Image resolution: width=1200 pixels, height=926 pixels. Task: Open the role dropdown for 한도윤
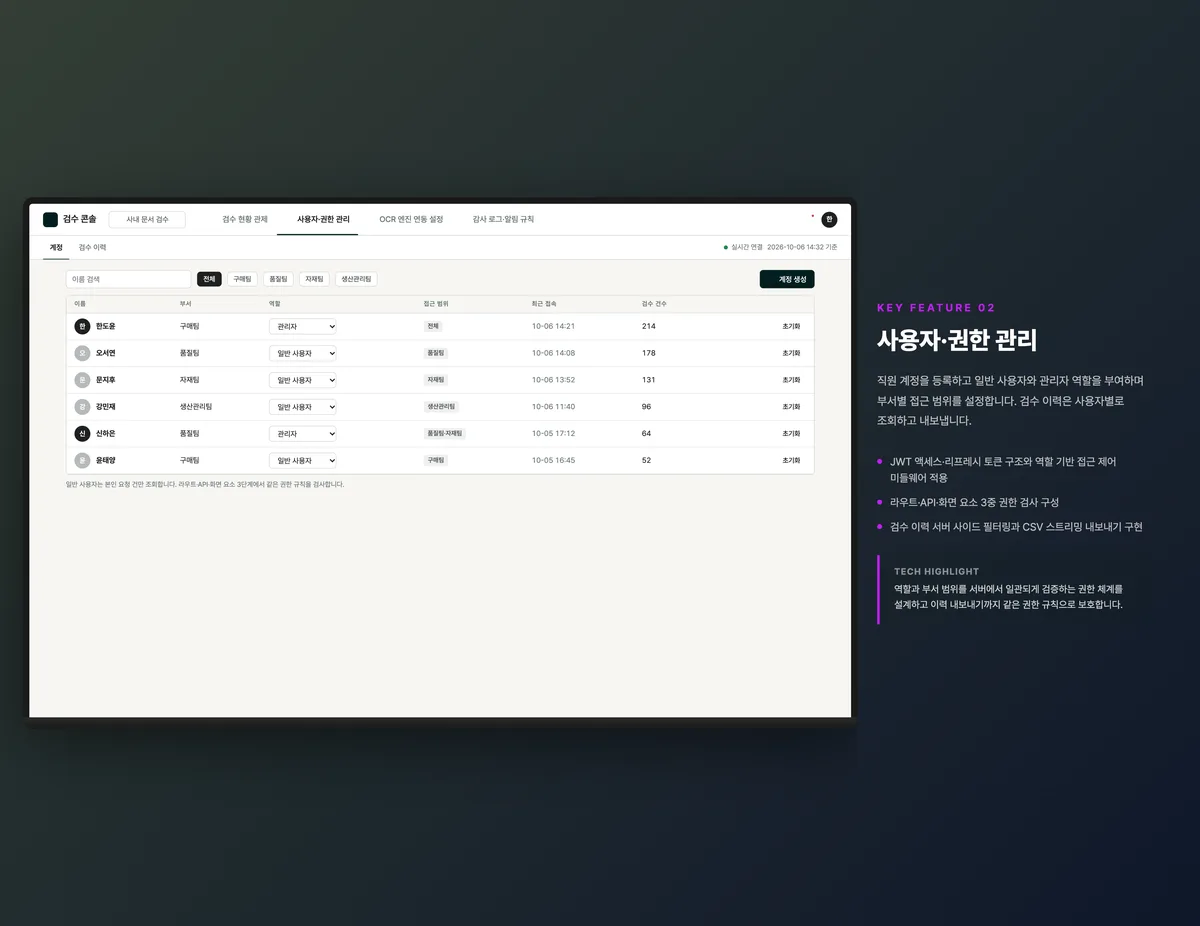(x=303, y=326)
